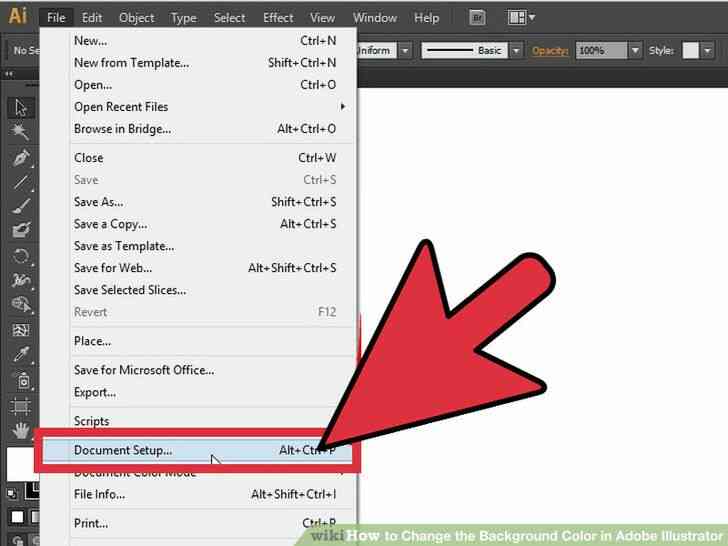
Task: Open the View menu
Action: (322, 18)
